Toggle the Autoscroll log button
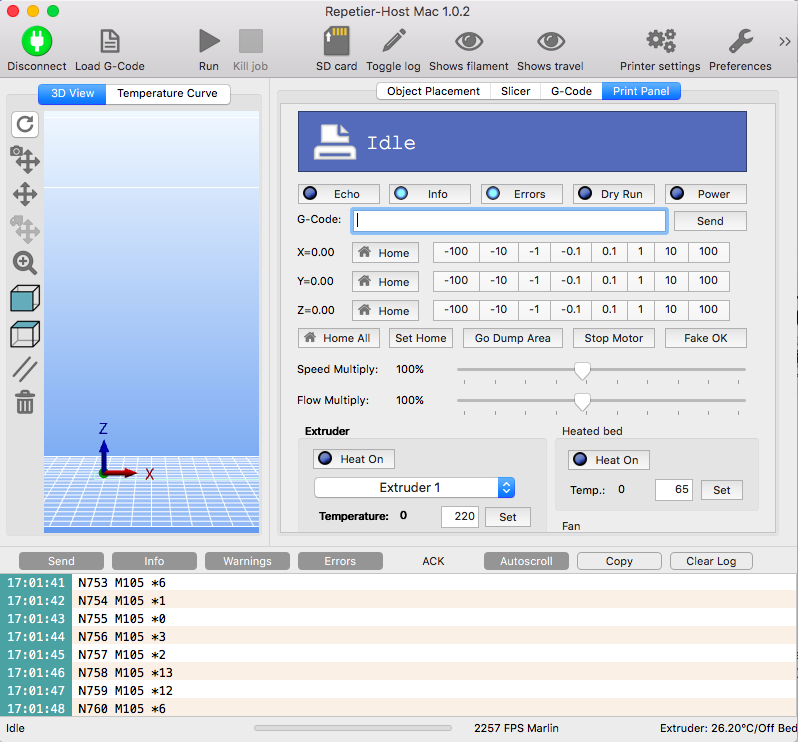The image size is (798, 742). click(x=526, y=561)
